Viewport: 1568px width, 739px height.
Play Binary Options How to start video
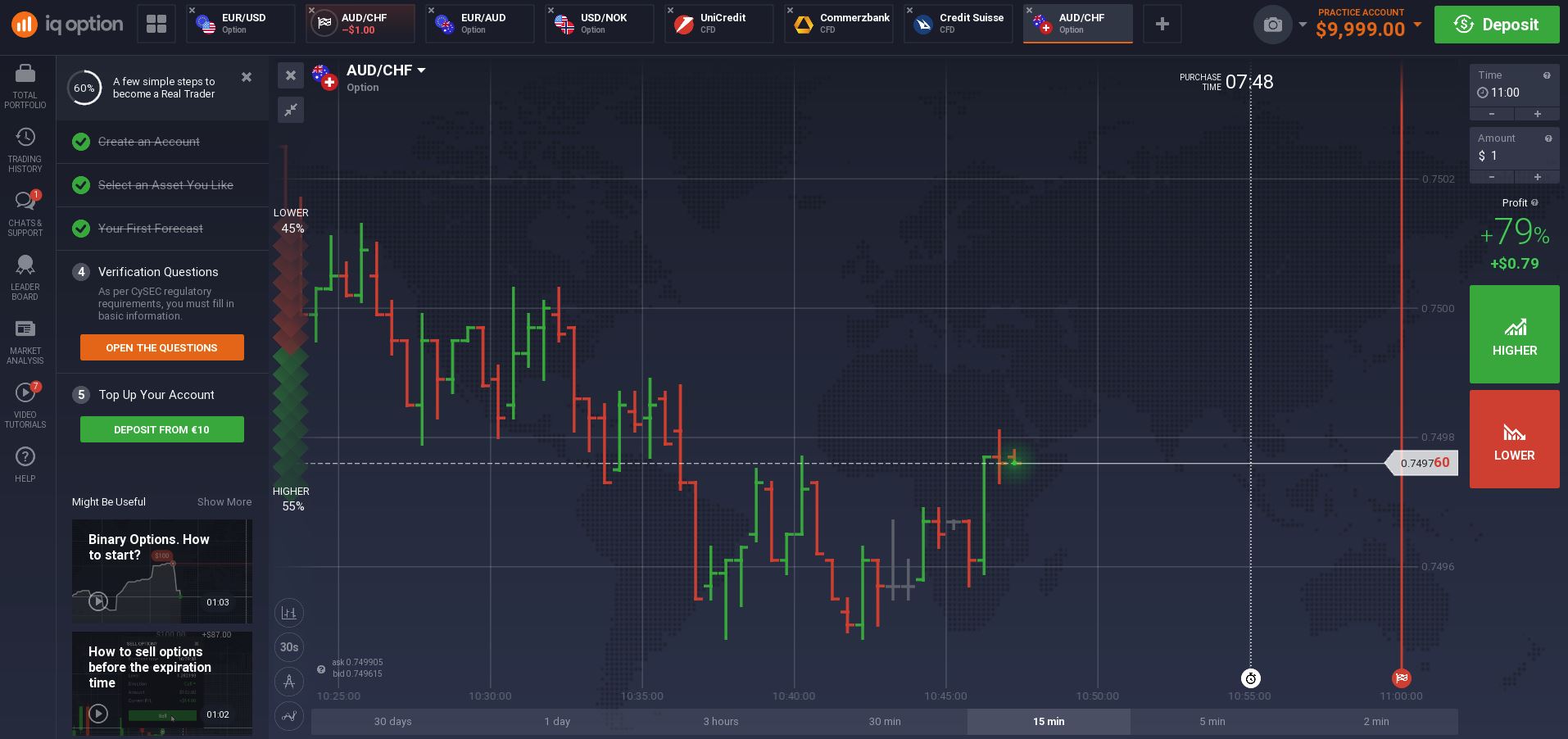point(98,601)
